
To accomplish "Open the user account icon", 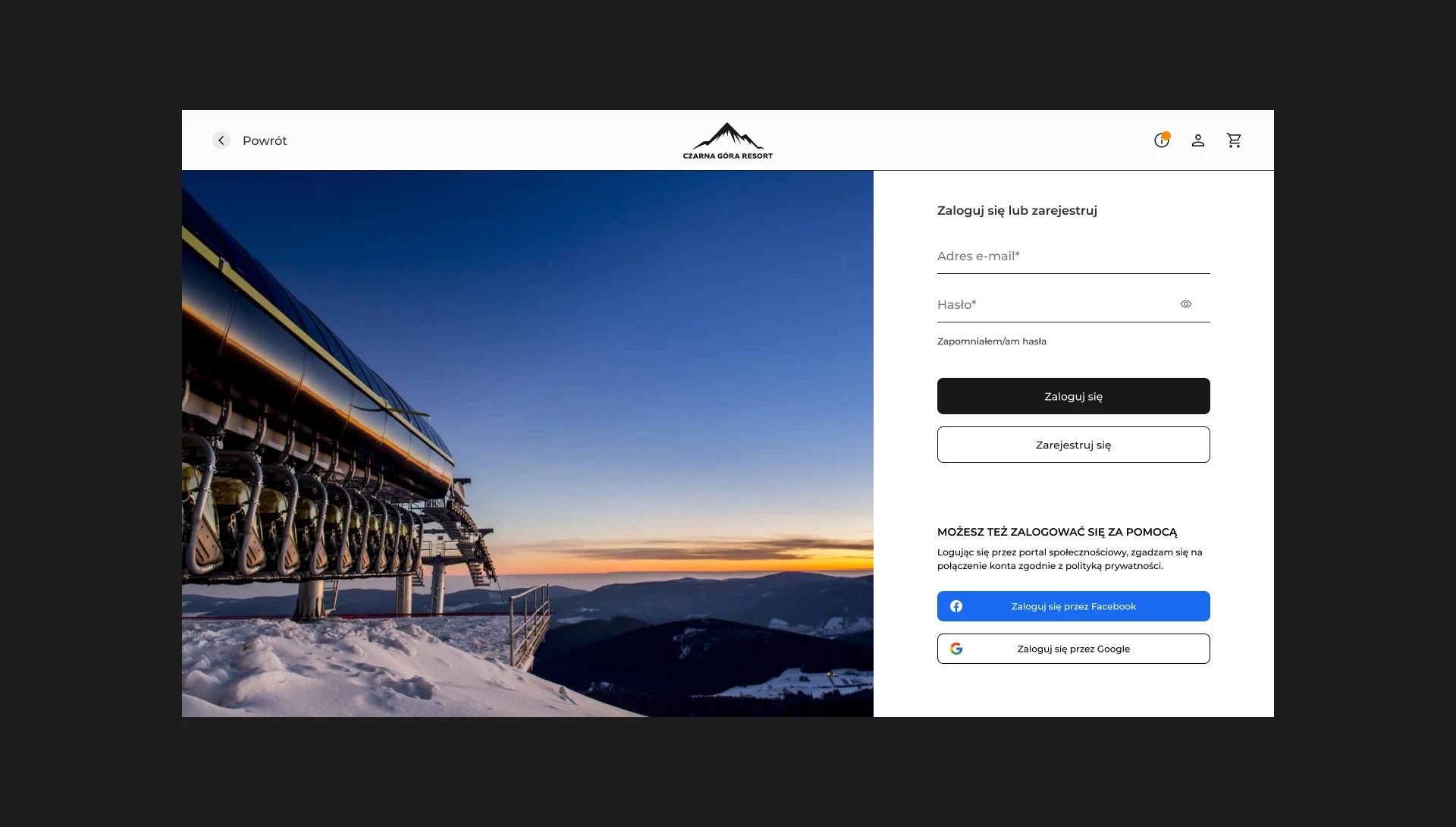I will tap(1198, 140).
